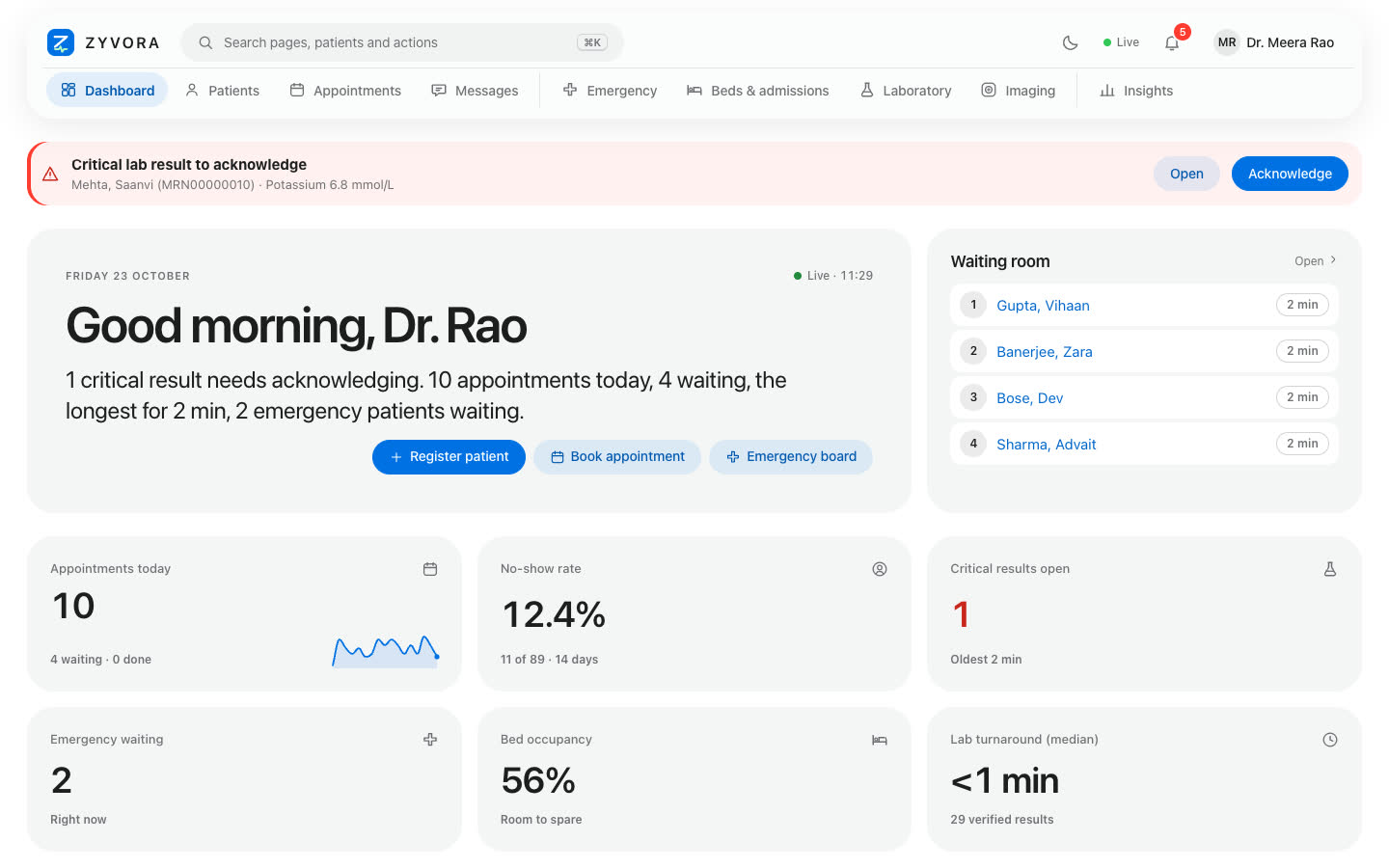Open patient Bose, Dev
This screenshot has width=1389, height=868.
[x=1029, y=398]
